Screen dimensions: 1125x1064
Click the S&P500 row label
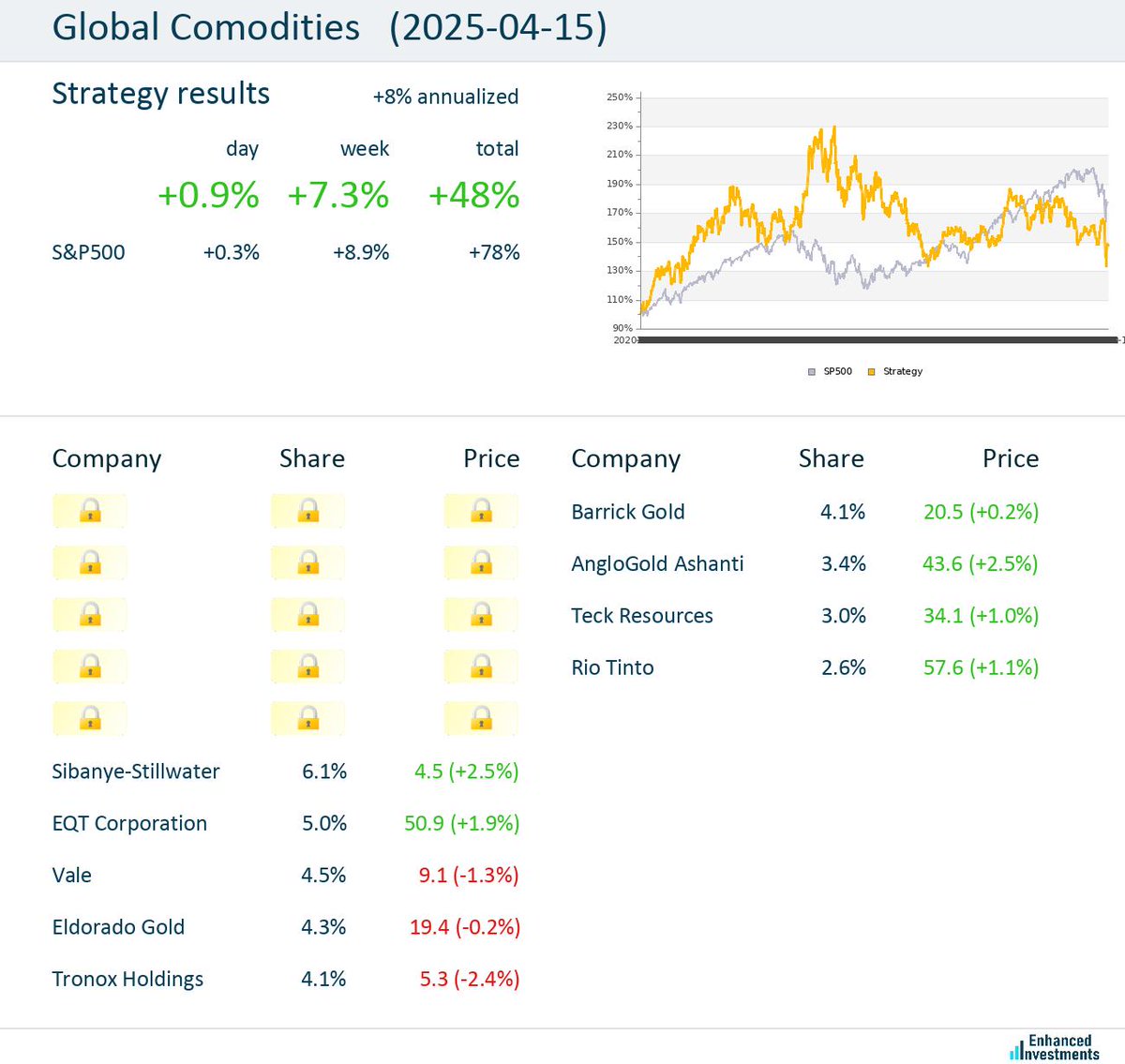tap(88, 252)
